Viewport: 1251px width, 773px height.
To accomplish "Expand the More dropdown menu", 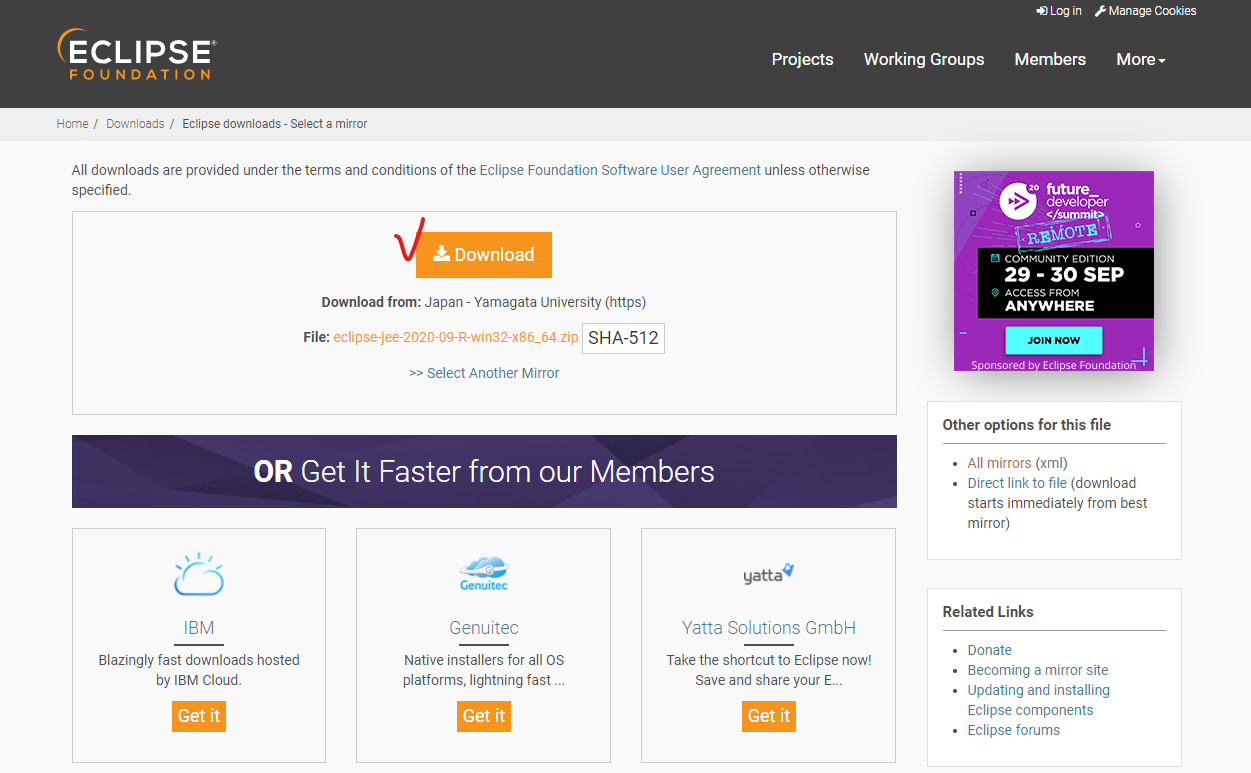I will point(1141,59).
